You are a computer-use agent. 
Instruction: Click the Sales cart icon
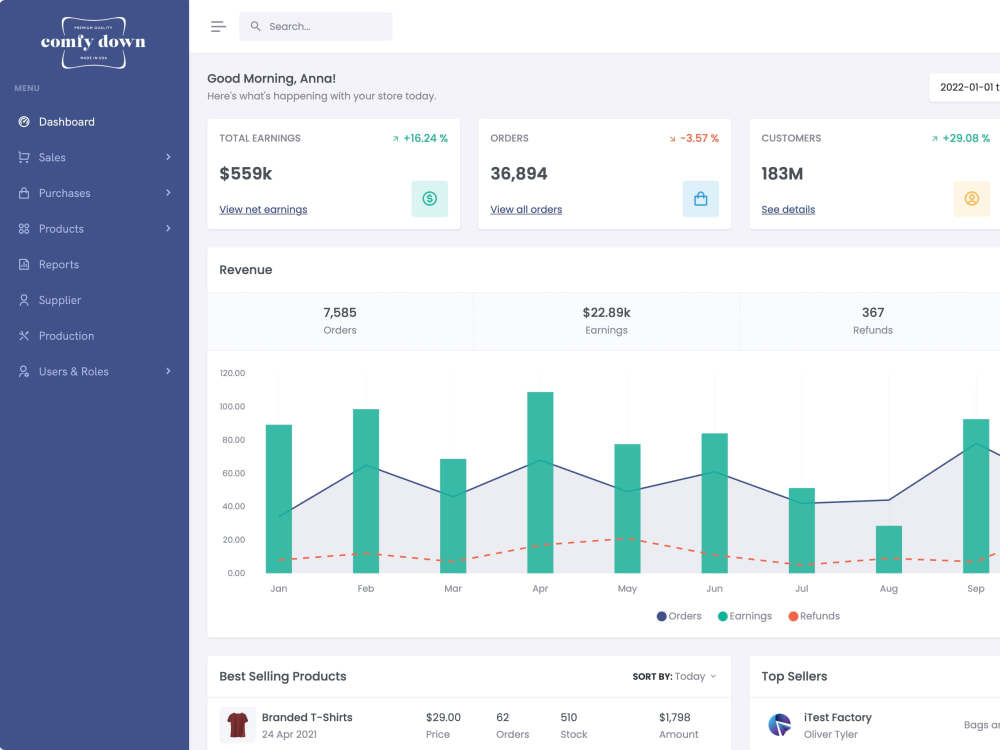point(24,157)
